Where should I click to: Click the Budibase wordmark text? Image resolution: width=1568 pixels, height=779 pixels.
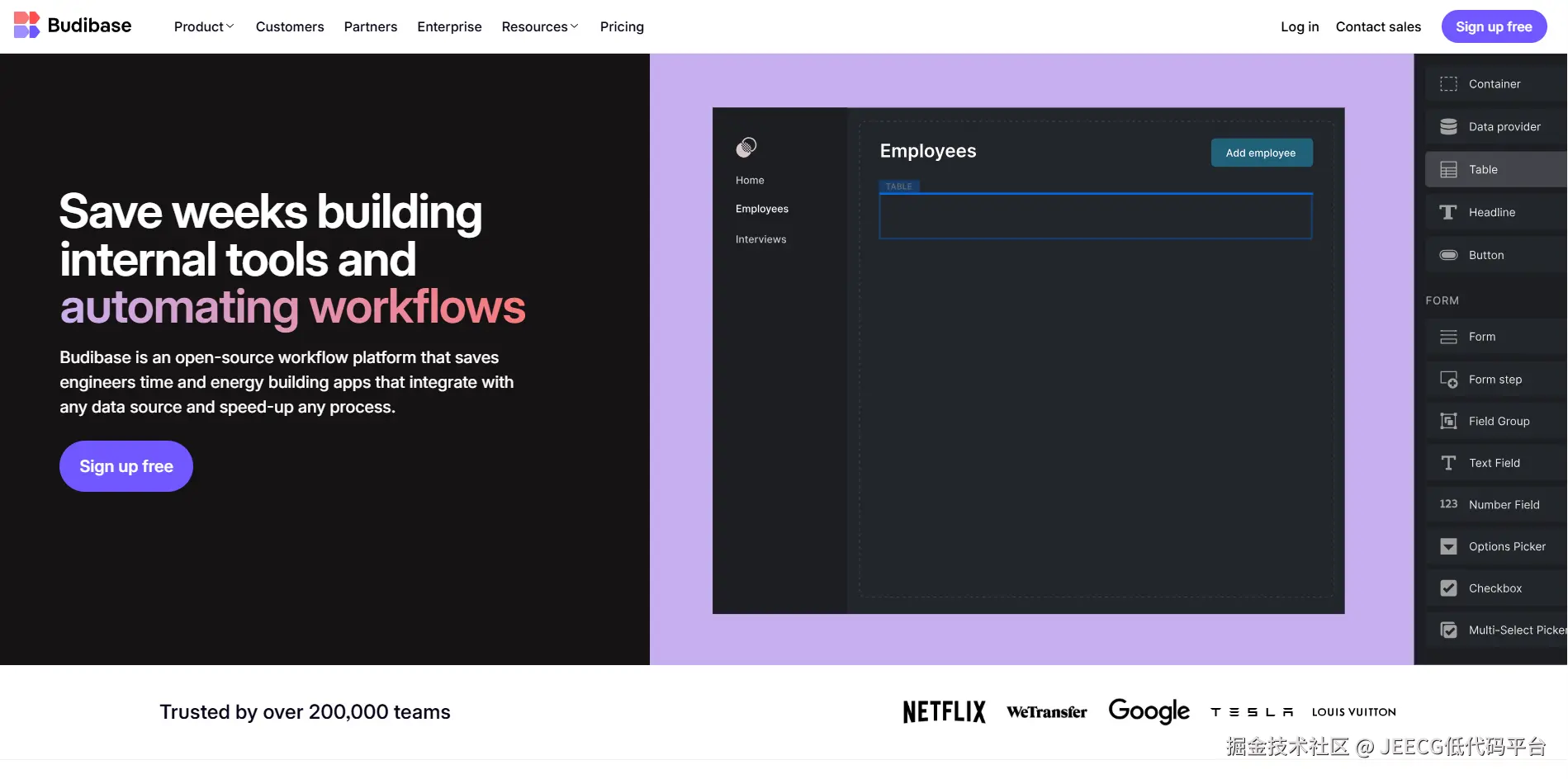click(x=89, y=26)
